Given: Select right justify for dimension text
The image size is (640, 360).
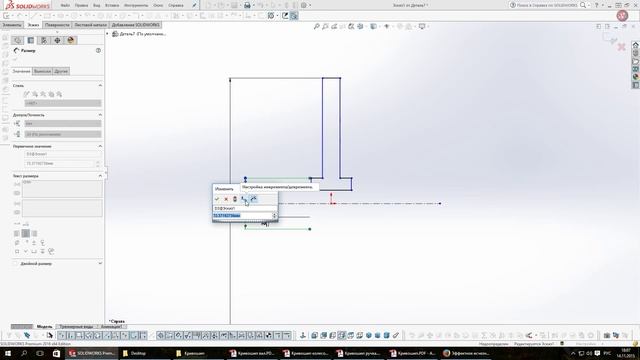Looking at the screenshot, I should pos(34,233).
